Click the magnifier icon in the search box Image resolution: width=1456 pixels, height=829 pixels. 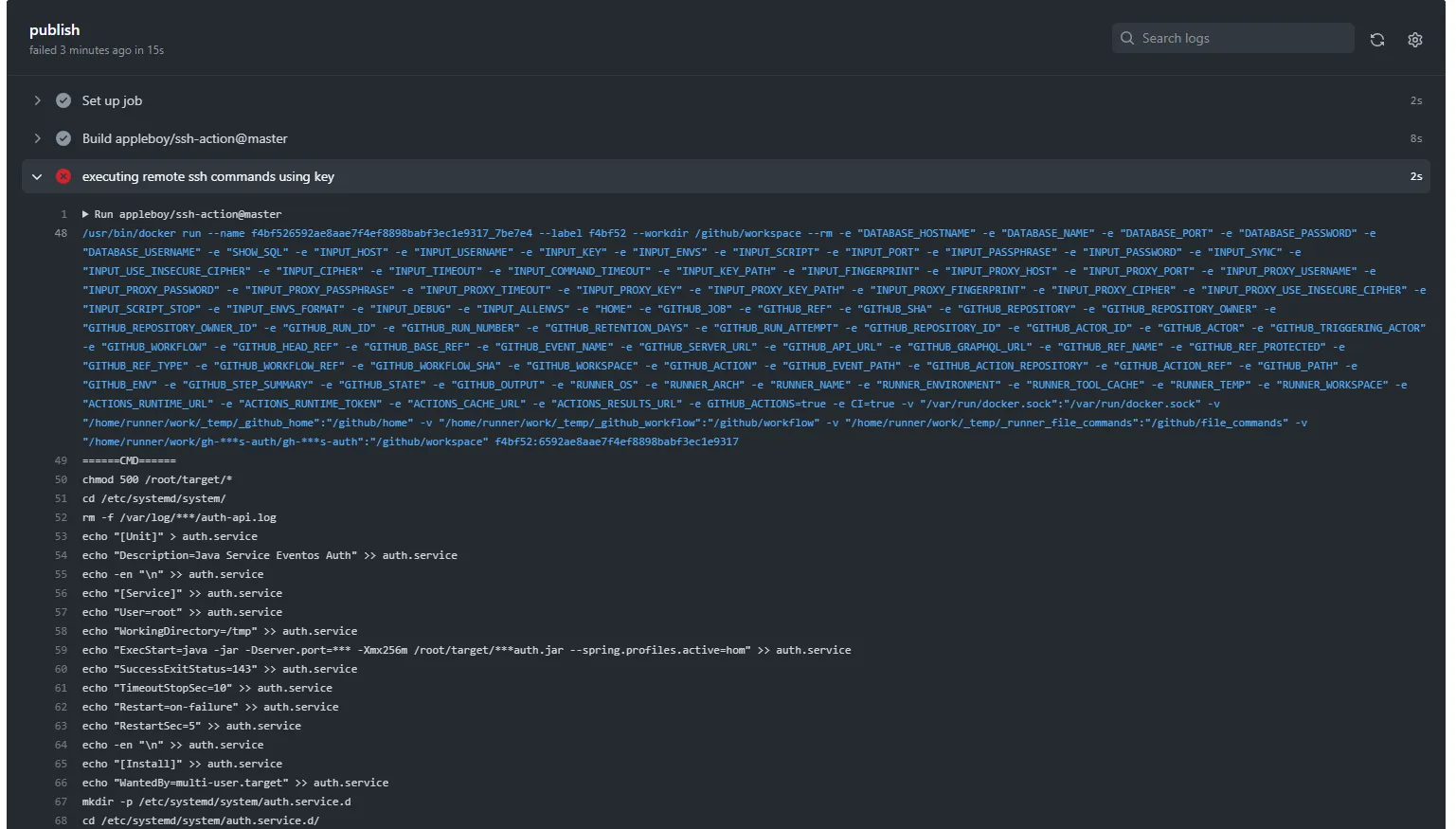[x=1126, y=38]
